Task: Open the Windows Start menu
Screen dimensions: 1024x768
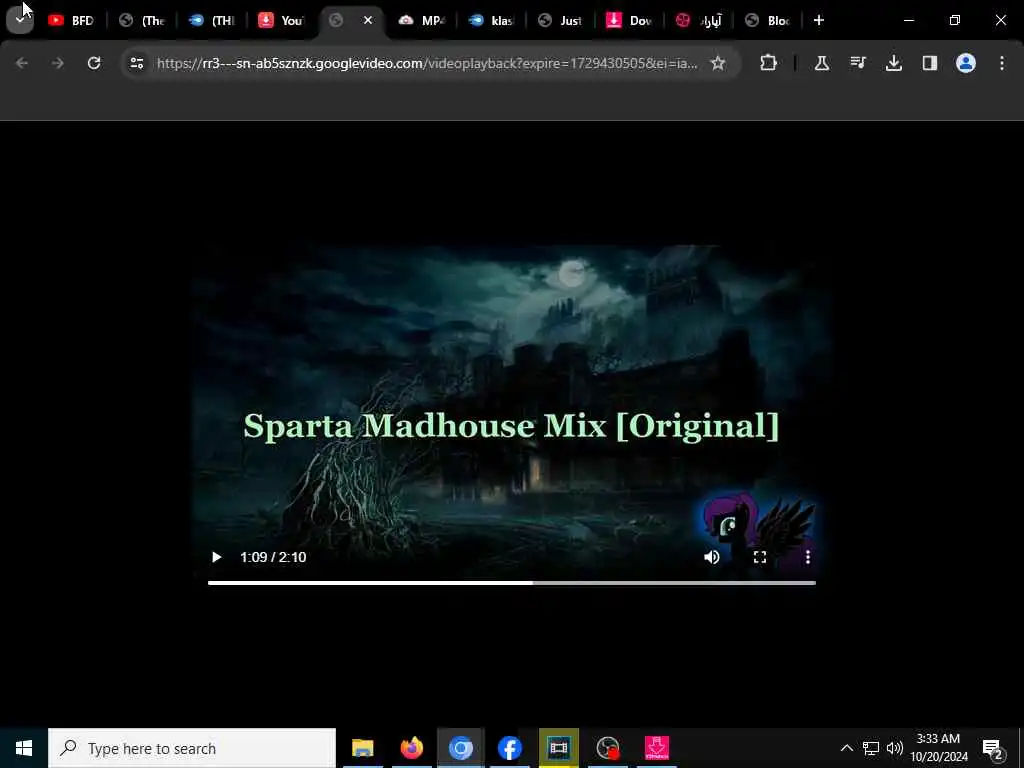Action: pos(24,748)
